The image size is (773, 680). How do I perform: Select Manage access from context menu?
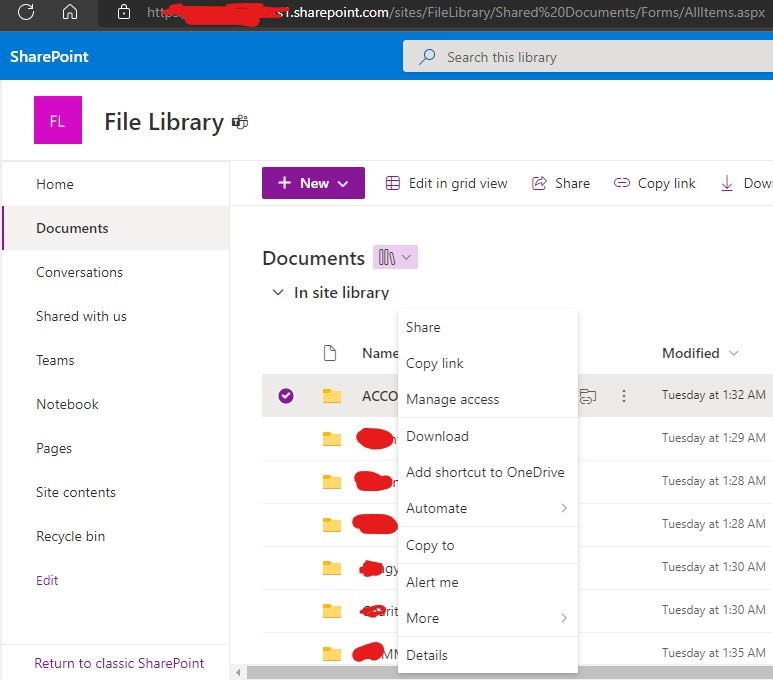488,399
